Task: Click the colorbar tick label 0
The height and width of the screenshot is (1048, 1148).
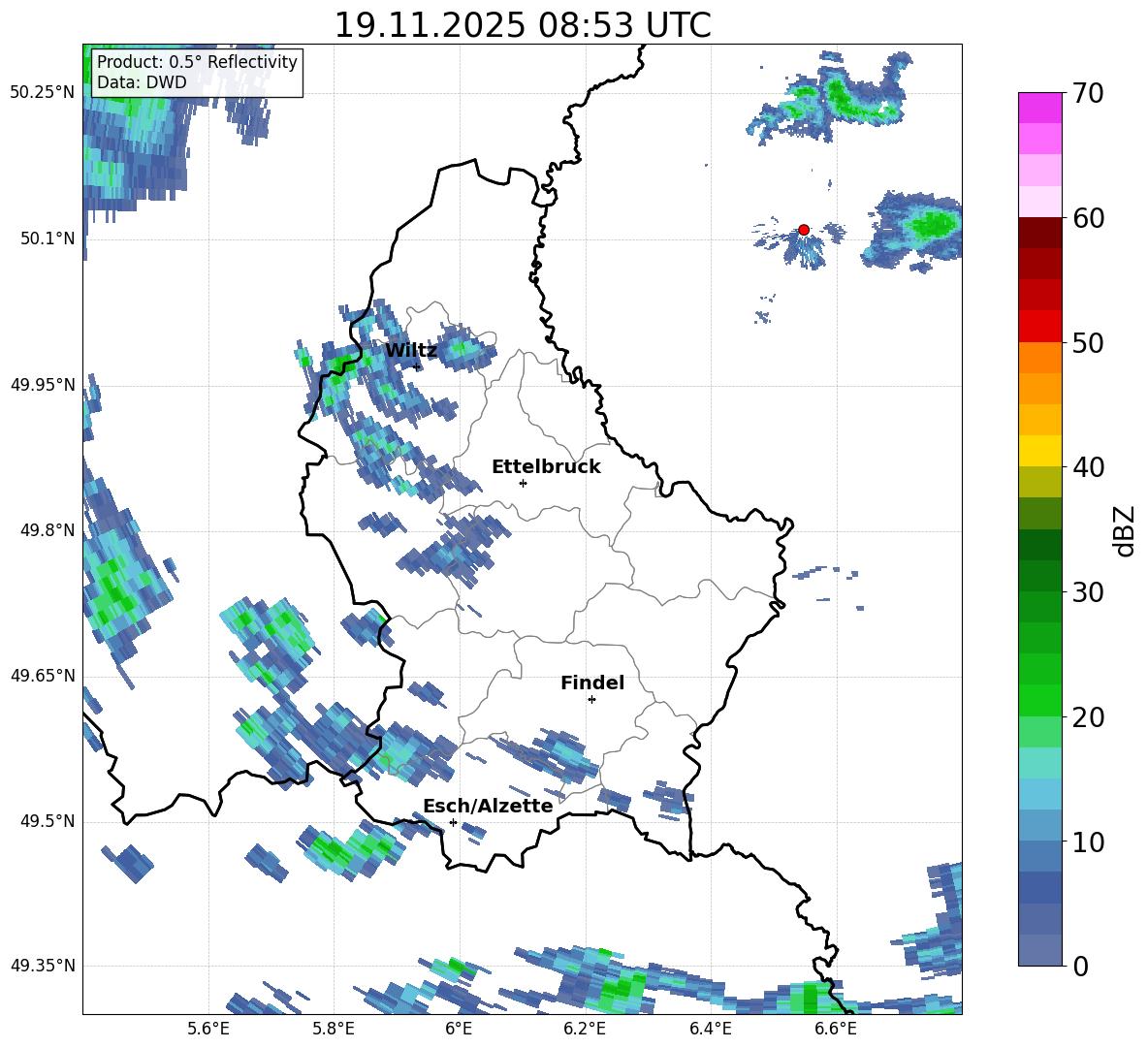Action: (1079, 966)
